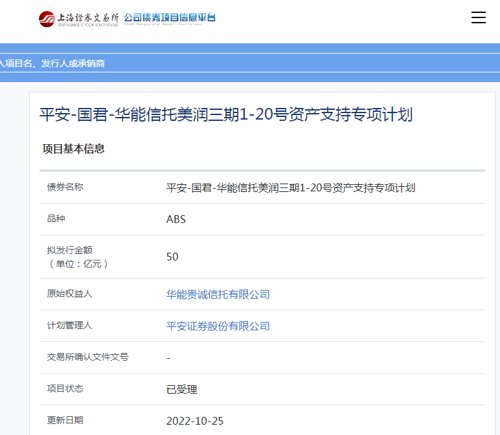Open 华能贵诚信托有限公司 originator link

[x=218, y=294]
